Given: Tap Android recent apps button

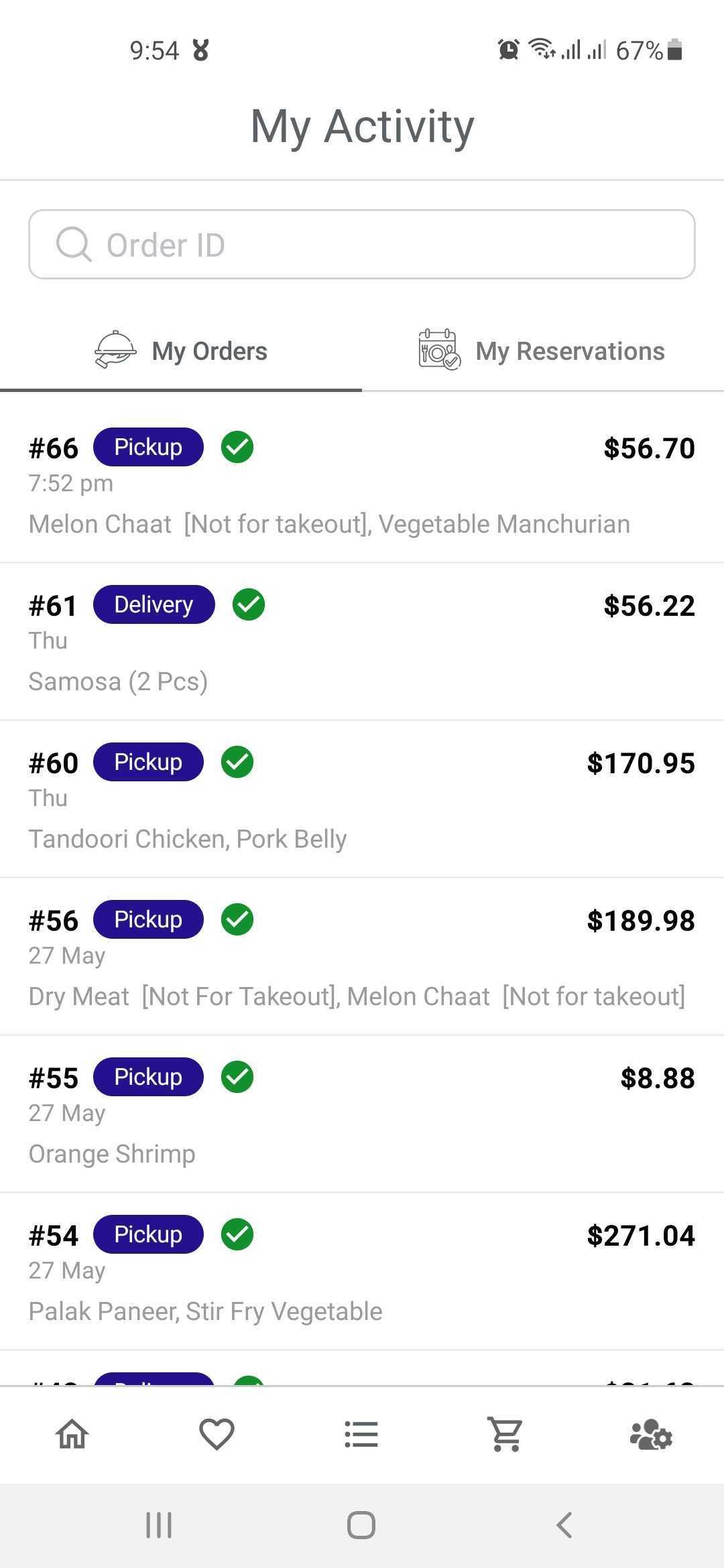Looking at the screenshot, I should (159, 1525).
